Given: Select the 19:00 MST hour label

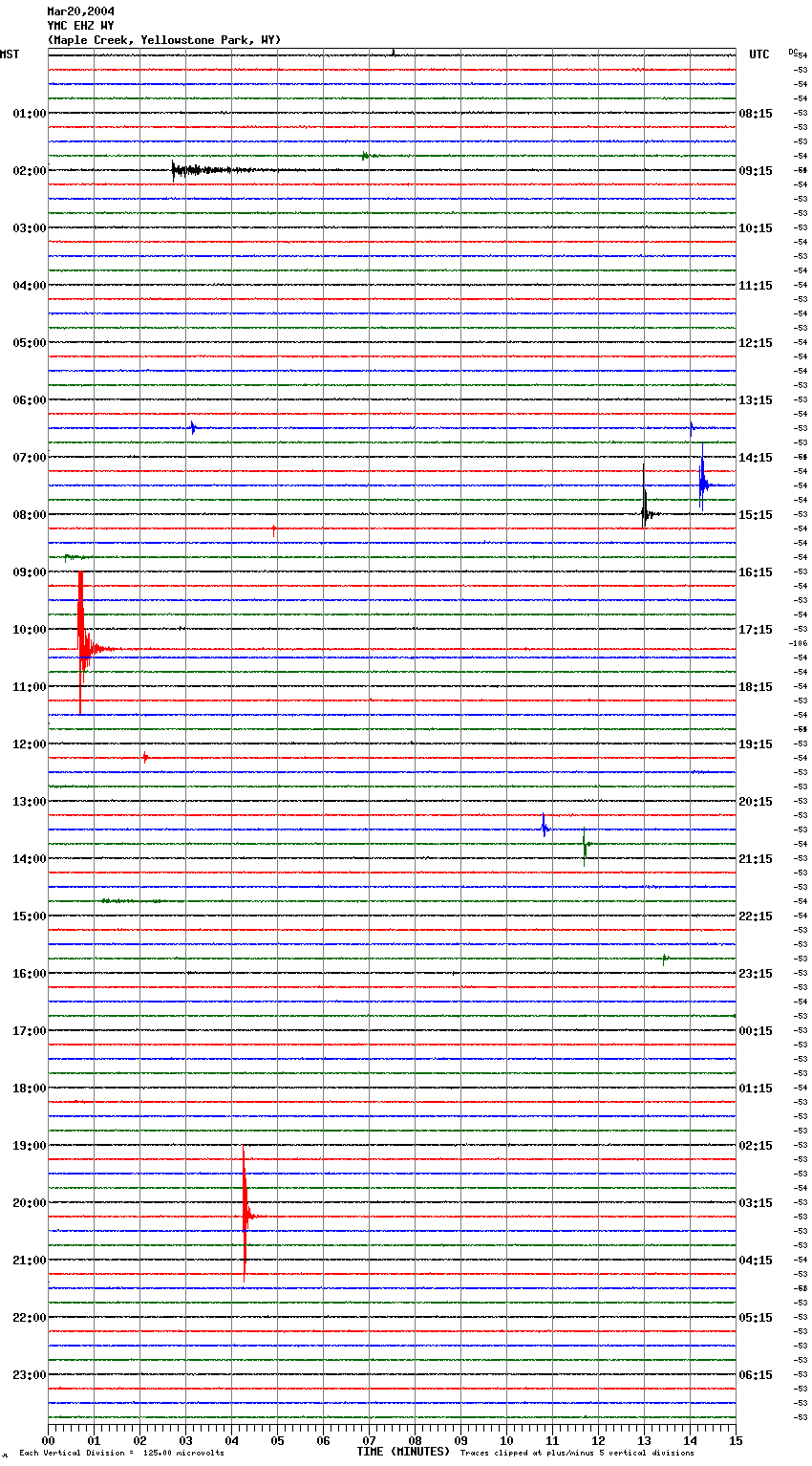Looking at the screenshot, I should (30, 1146).
